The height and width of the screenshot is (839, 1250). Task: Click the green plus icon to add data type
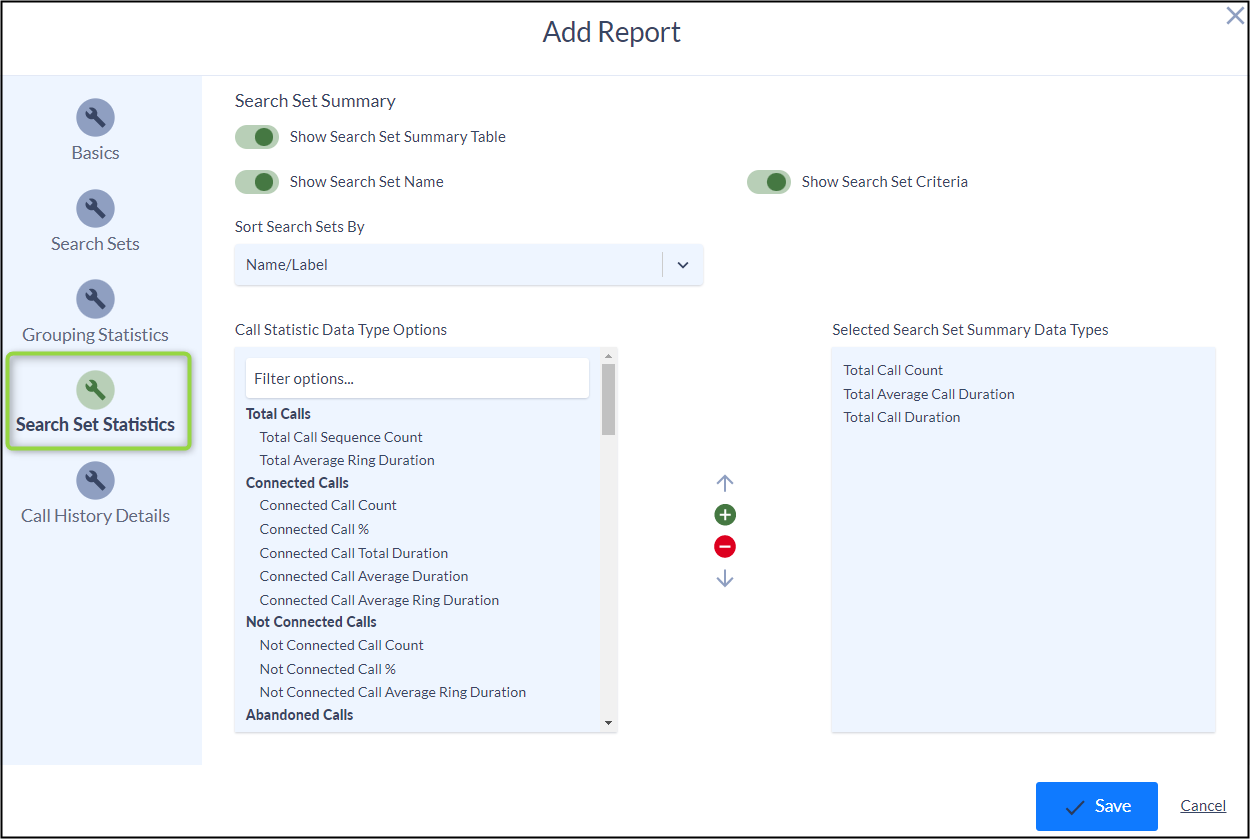[x=724, y=514]
